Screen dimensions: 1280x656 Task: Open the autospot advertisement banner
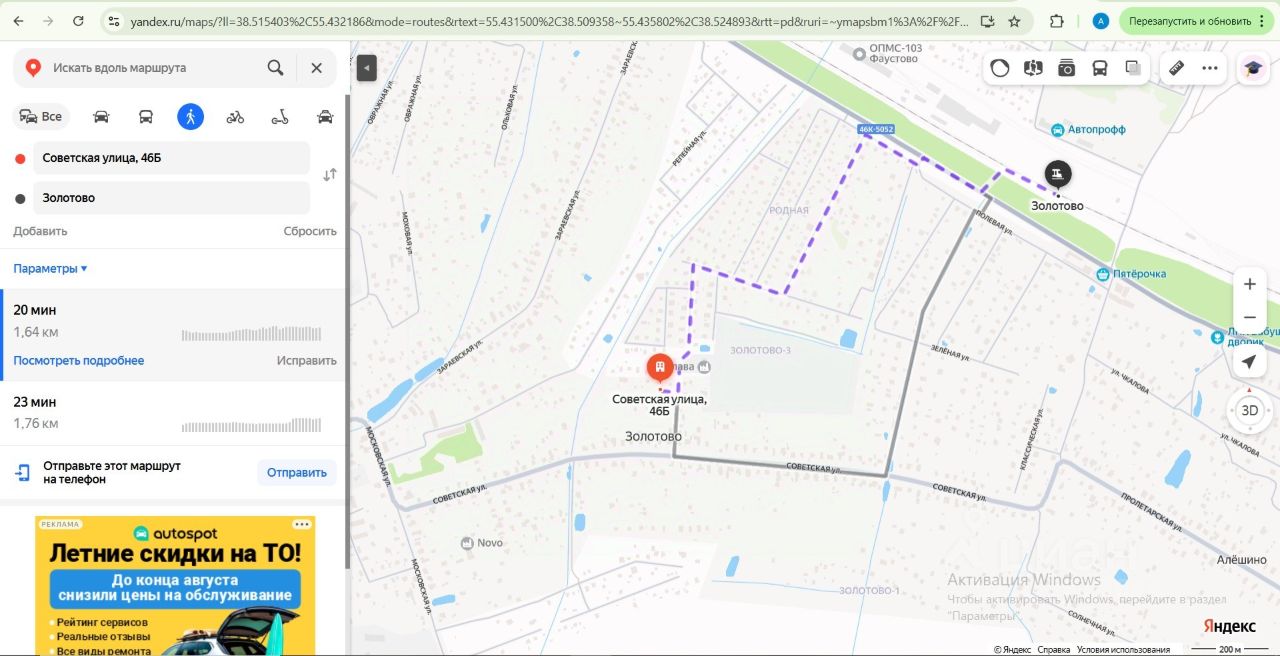175,586
